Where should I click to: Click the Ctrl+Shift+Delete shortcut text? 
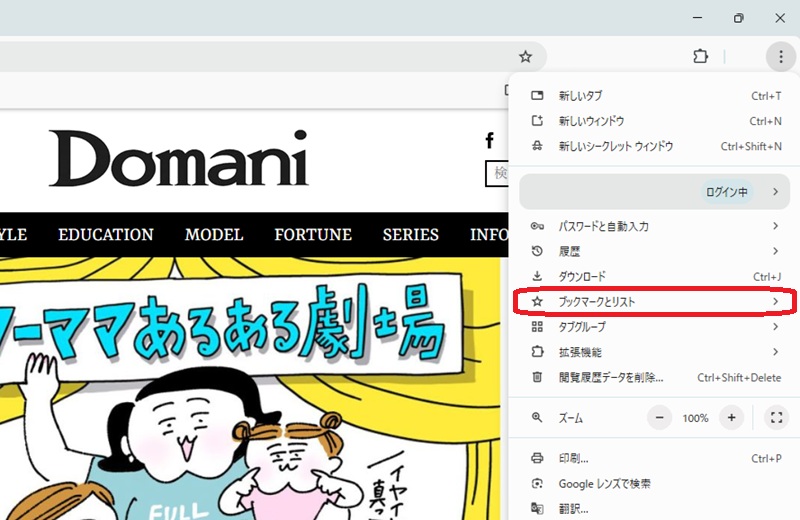coord(739,378)
